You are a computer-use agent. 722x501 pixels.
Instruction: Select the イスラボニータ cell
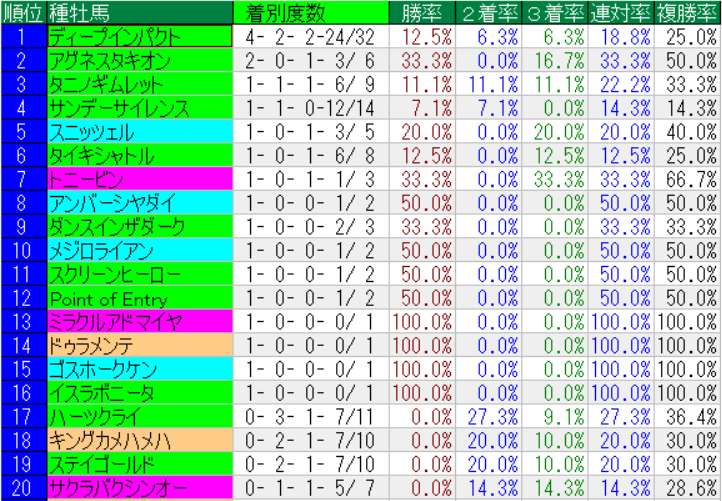coord(140,393)
